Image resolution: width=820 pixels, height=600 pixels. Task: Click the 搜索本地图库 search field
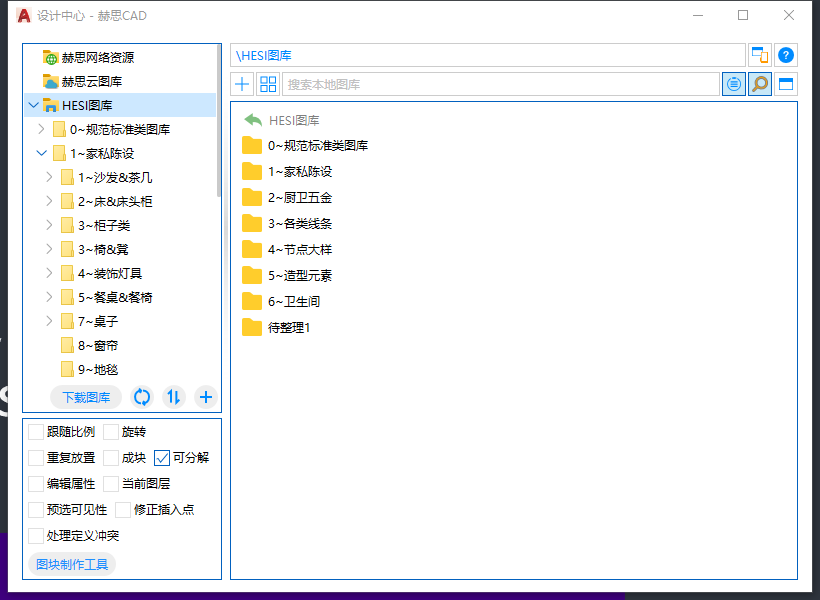(501, 84)
